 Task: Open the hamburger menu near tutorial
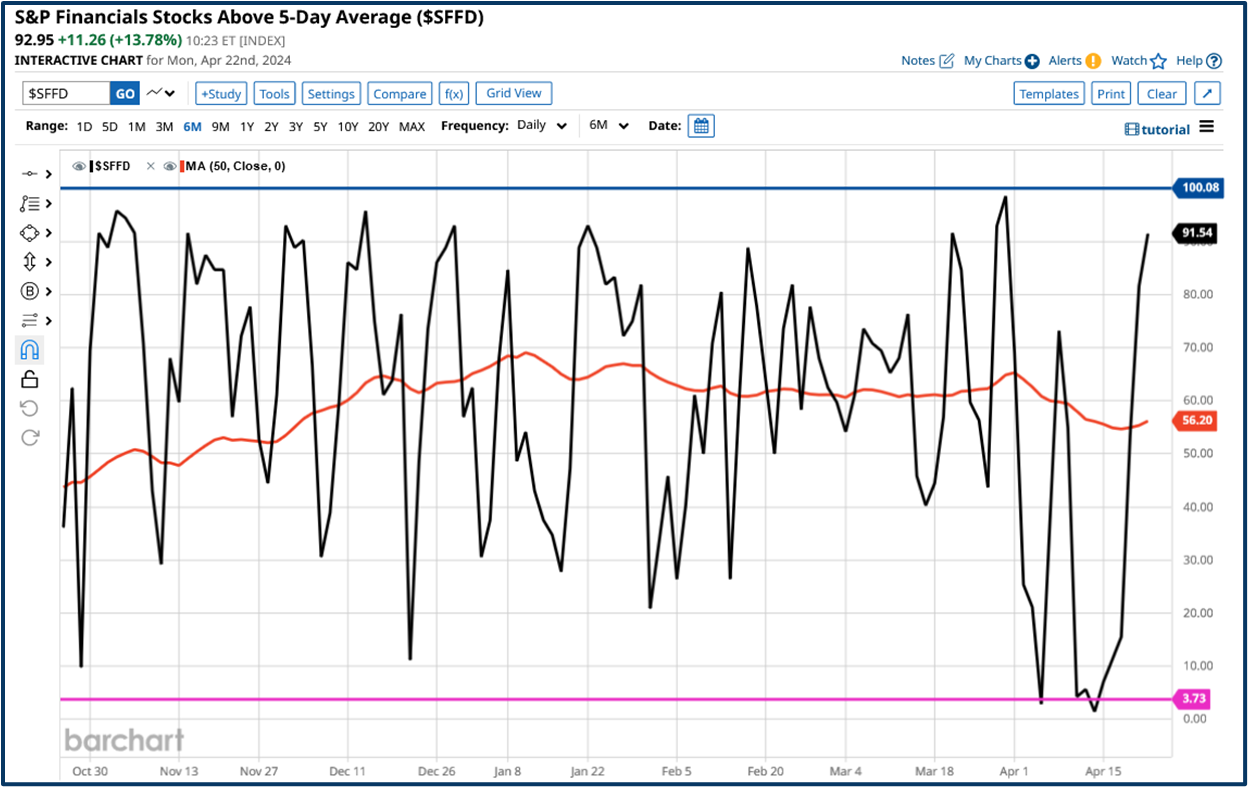(1208, 128)
